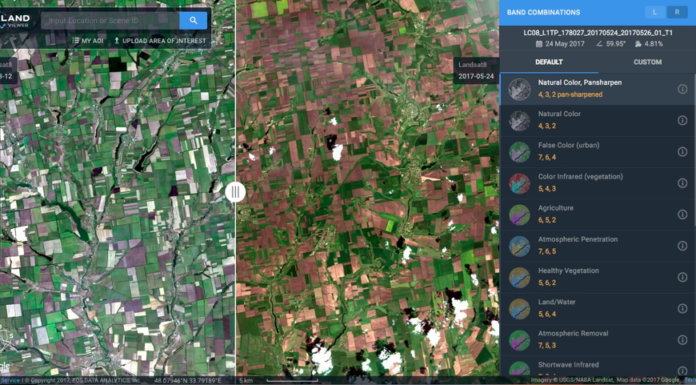Open the info icon for False Color (urban)
The image size is (696, 385).
682,151
